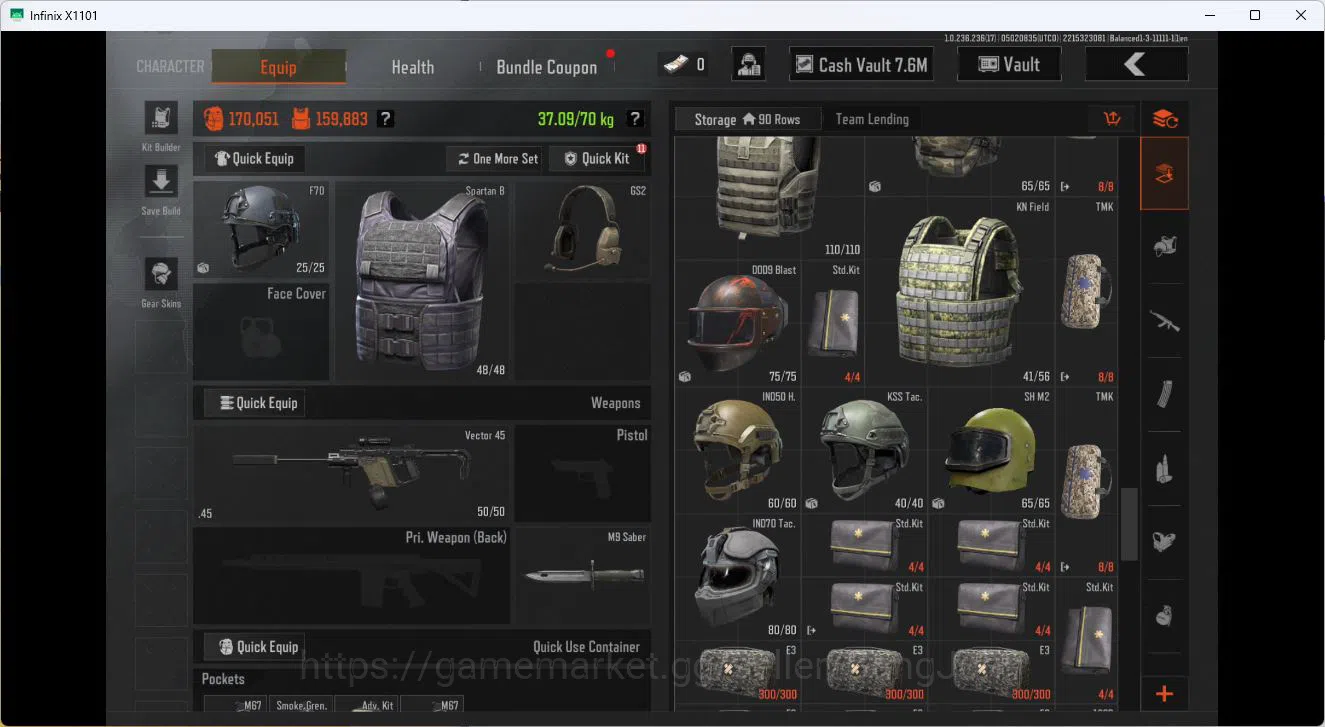Click the empty Face Cover slot
The image size is (1325, 727).
click(x=261, y=332)
